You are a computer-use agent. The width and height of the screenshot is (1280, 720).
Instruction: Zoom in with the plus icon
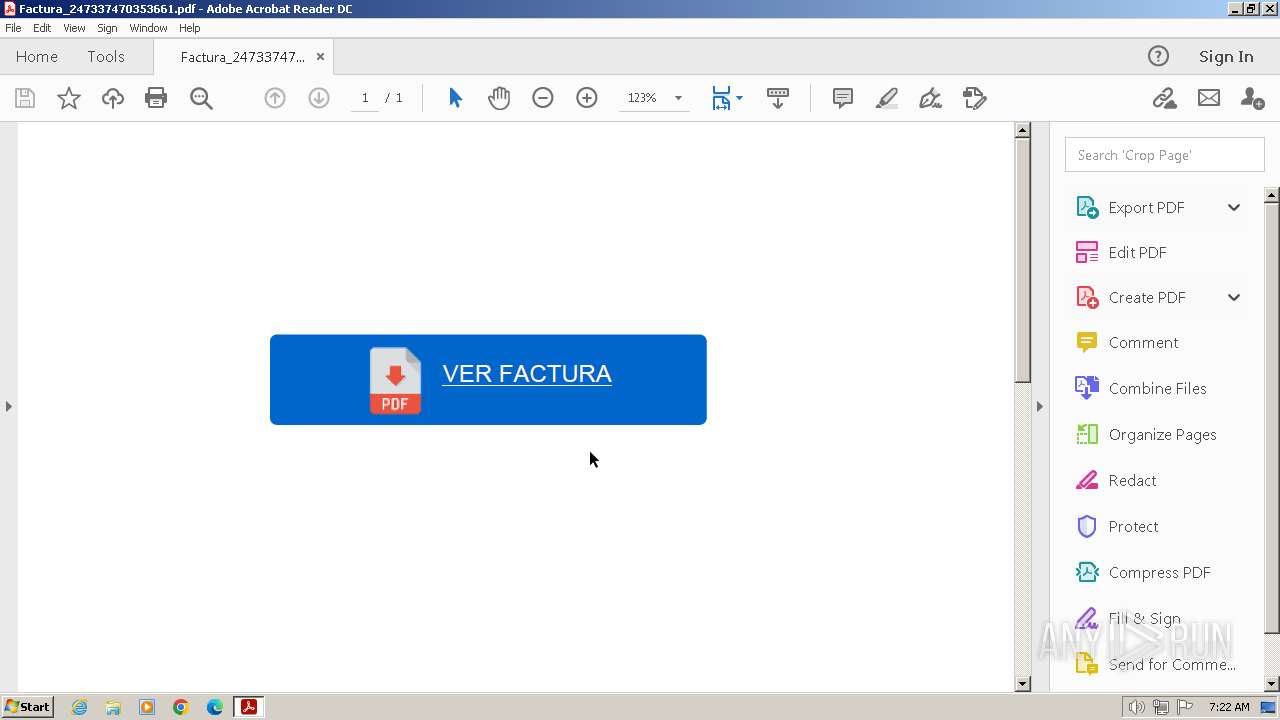click(x=587, y=98)
